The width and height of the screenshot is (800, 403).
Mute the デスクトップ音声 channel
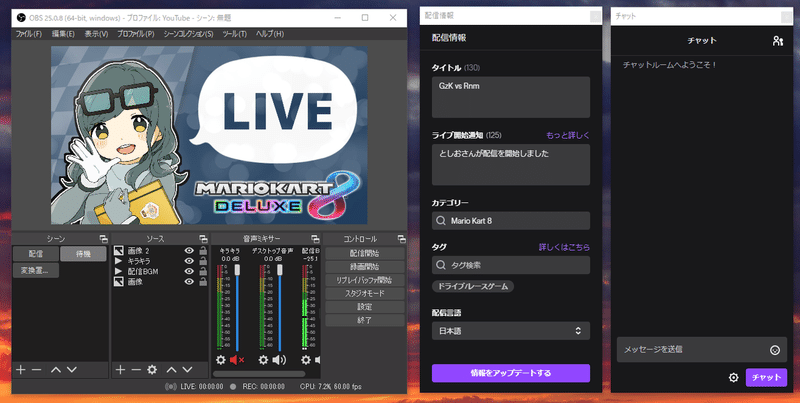click(279, 360)
